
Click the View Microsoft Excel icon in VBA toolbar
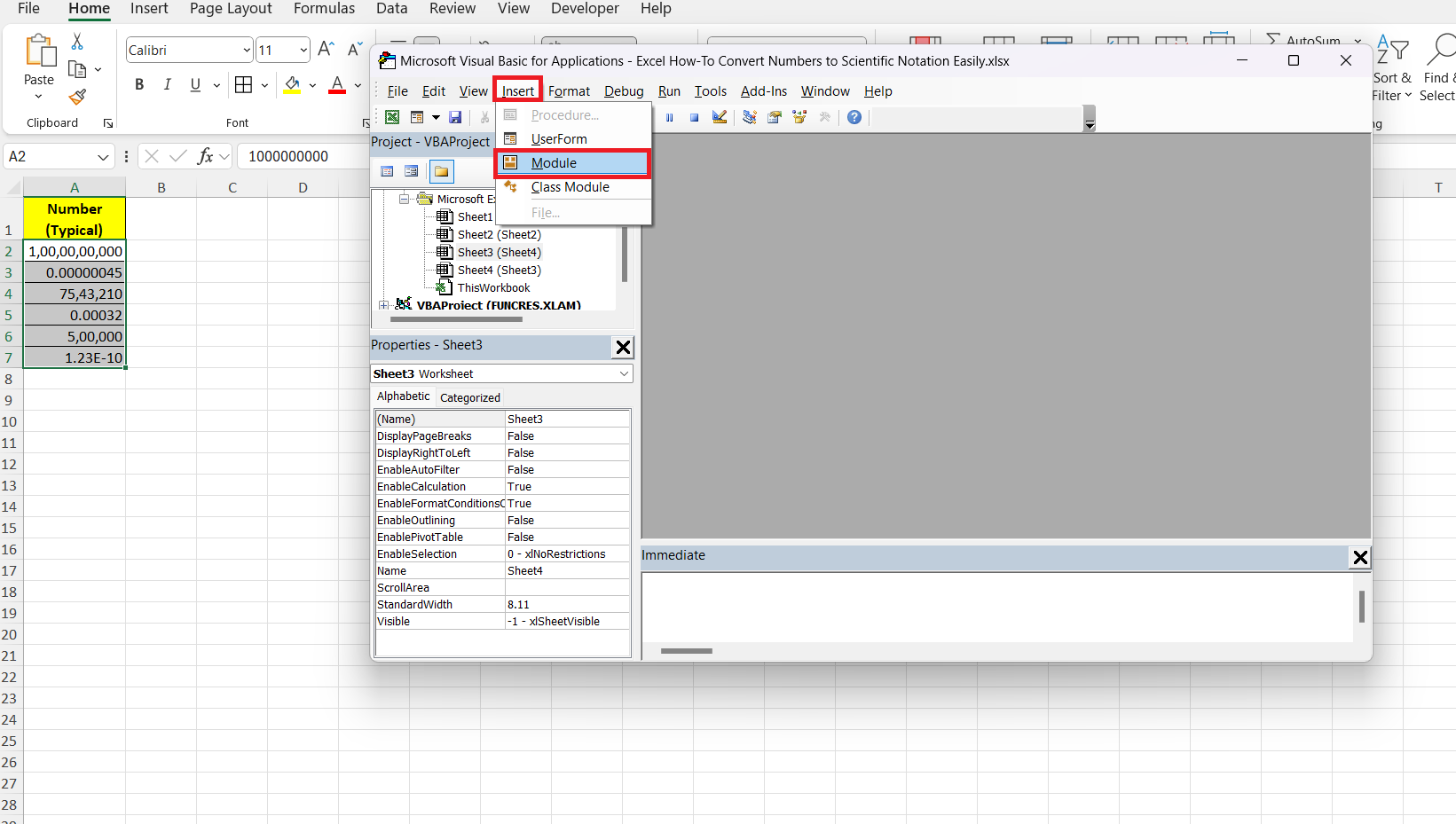tap(391, 117)
